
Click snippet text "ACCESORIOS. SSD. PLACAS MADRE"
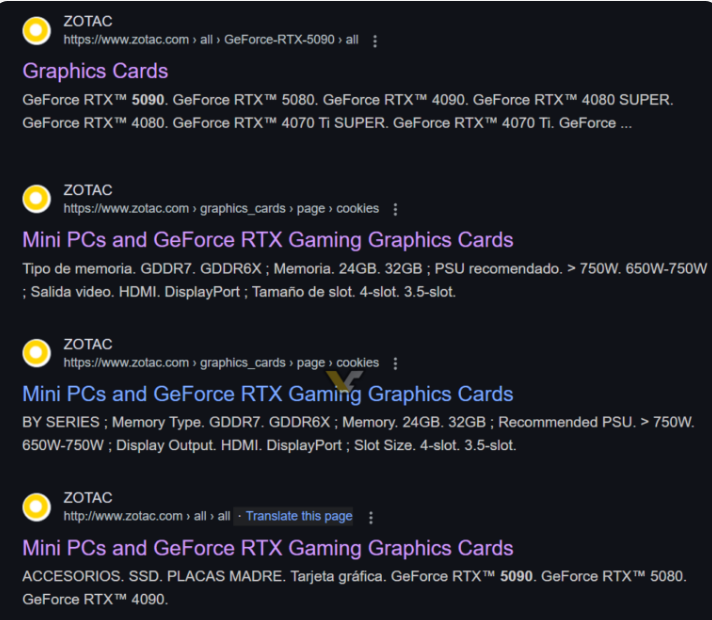153,576
